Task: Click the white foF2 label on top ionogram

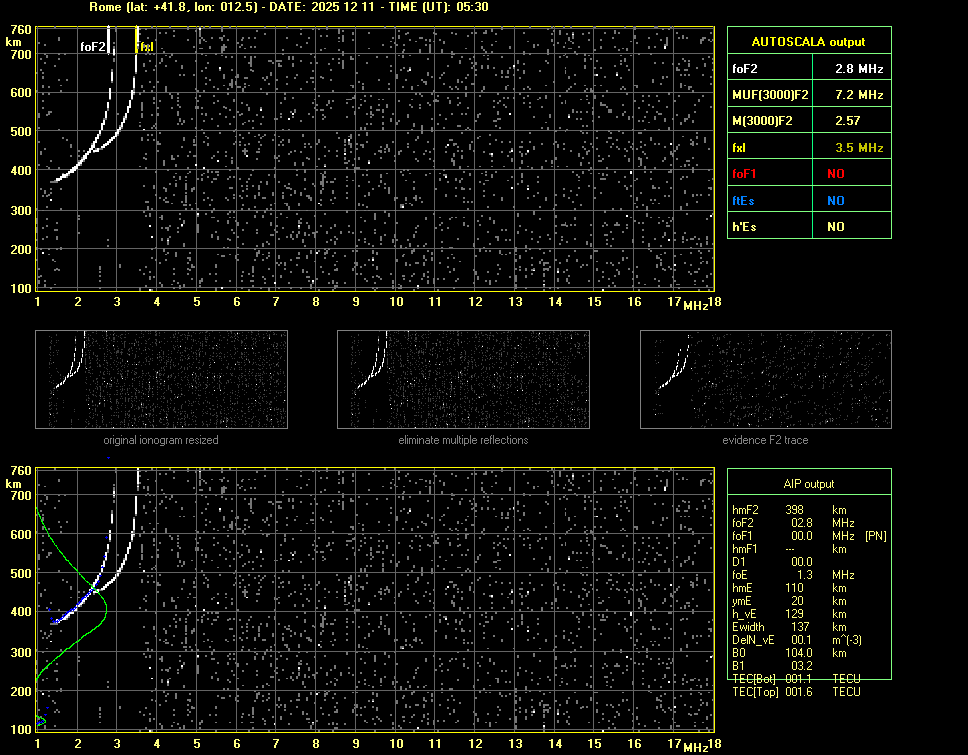Action: (x=92, y=46)
